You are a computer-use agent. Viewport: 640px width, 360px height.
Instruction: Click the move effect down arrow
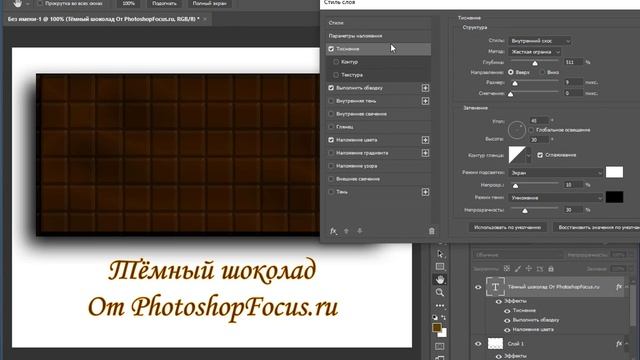click(360, 231)
